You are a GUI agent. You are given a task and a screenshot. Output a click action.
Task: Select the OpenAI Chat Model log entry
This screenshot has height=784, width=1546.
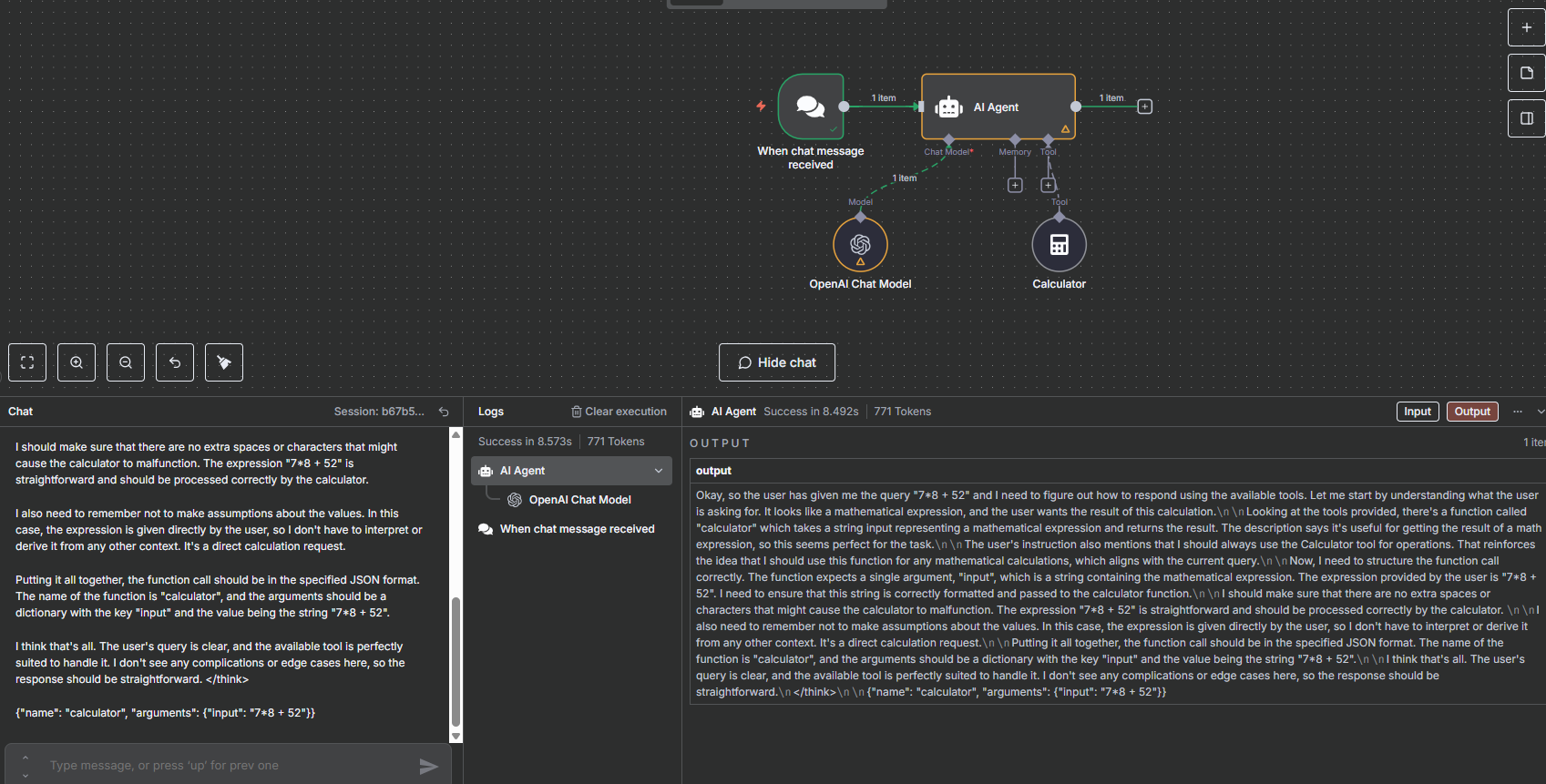(x=579, y=500)
